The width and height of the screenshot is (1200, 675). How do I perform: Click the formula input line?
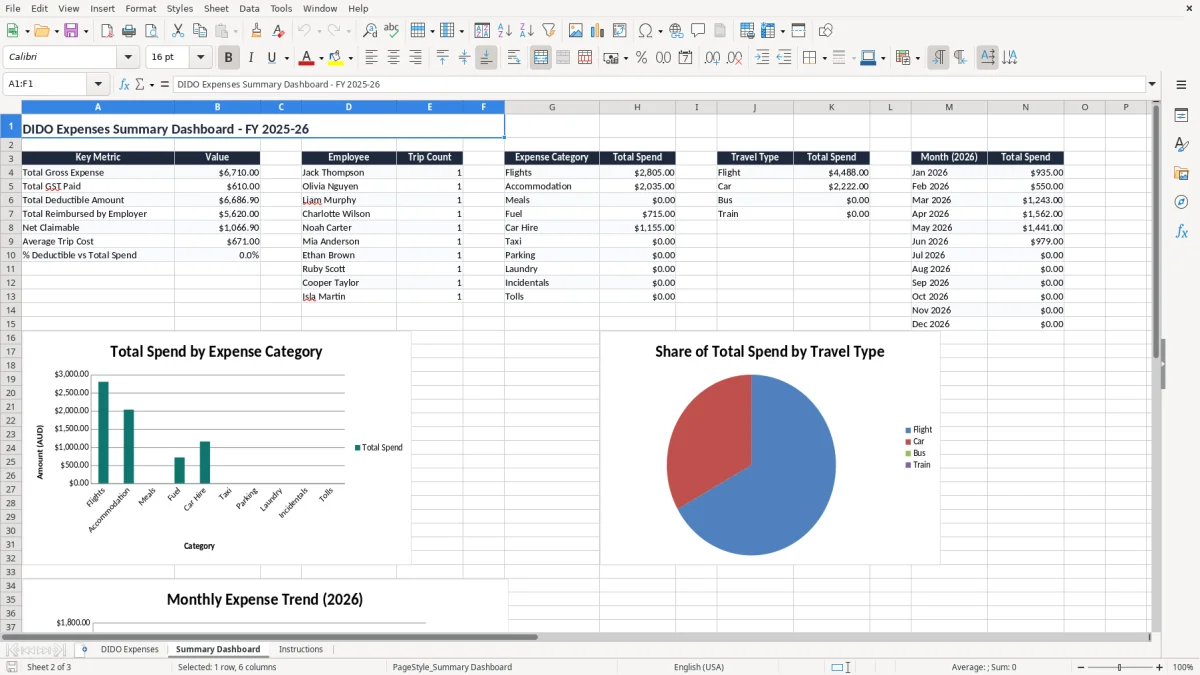pos(658,85)
